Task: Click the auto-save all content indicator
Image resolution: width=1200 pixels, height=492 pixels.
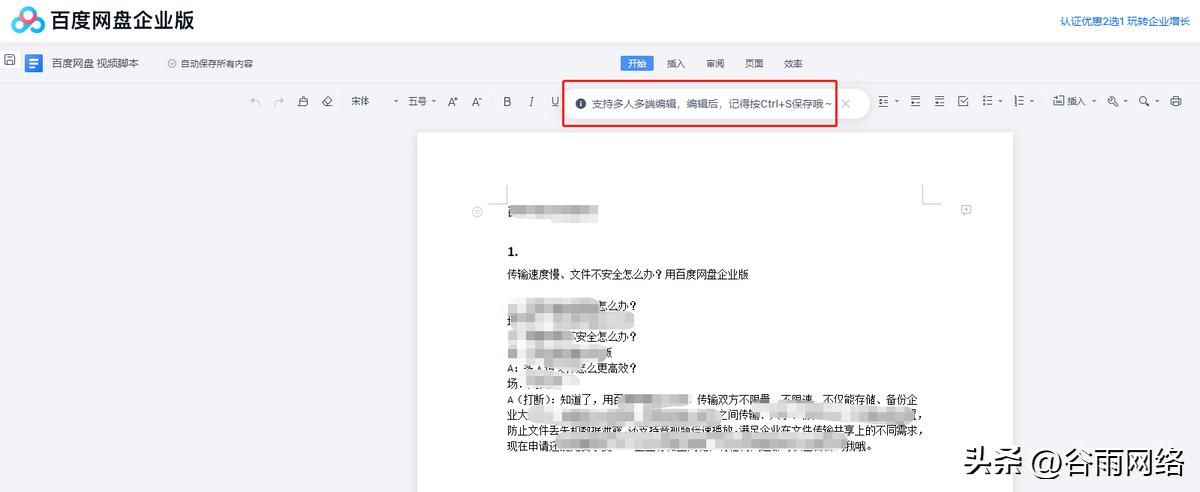Action: (x=210, y=63)
